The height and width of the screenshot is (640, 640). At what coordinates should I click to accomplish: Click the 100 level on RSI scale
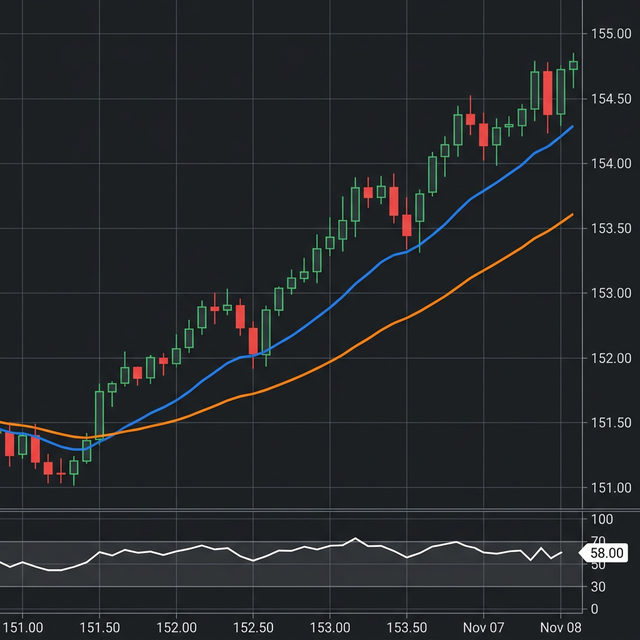click(602, 520)
